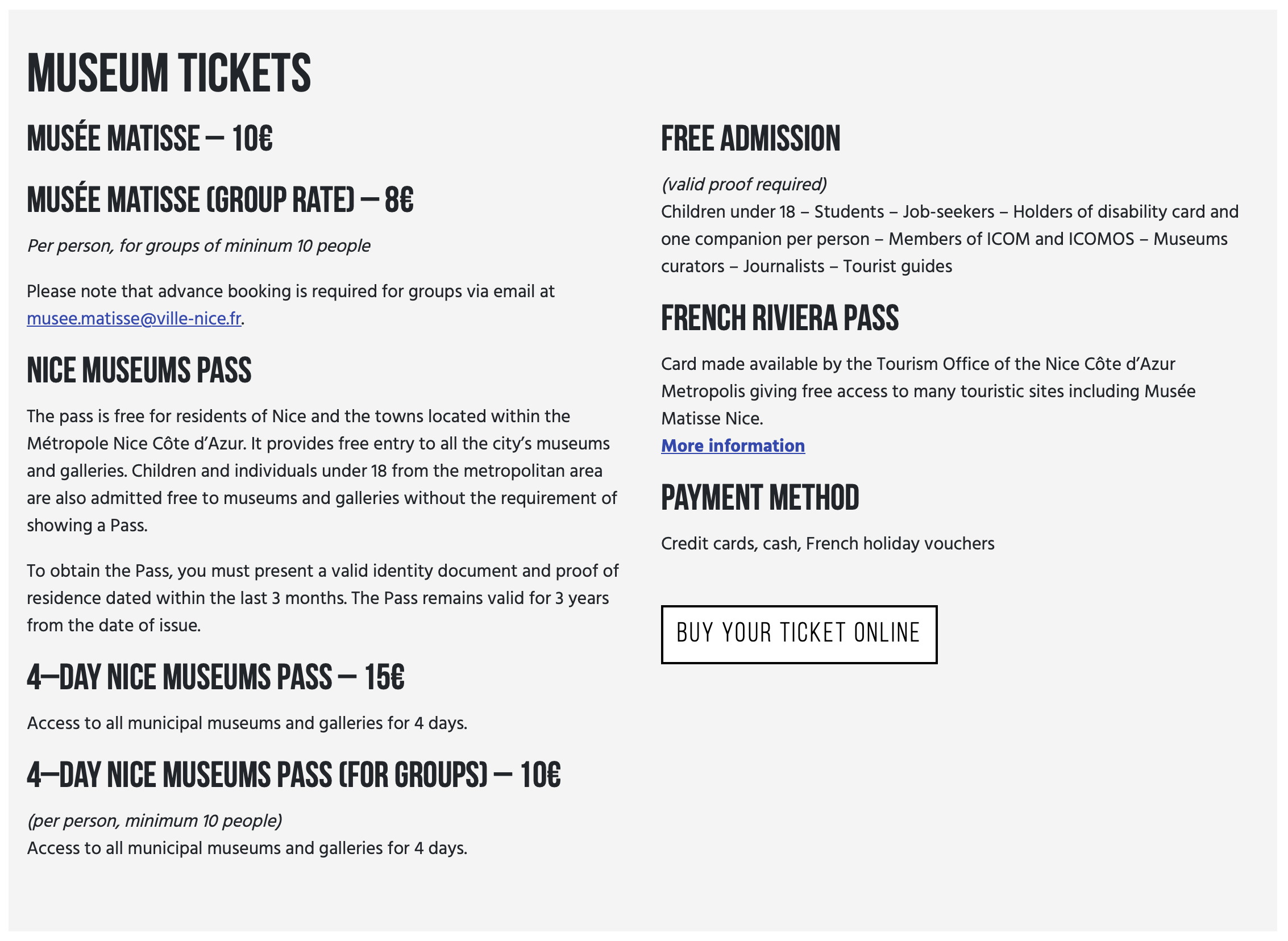
Task: Click the "Per person, for groups" italic note
Action: [x=198, y=245]
